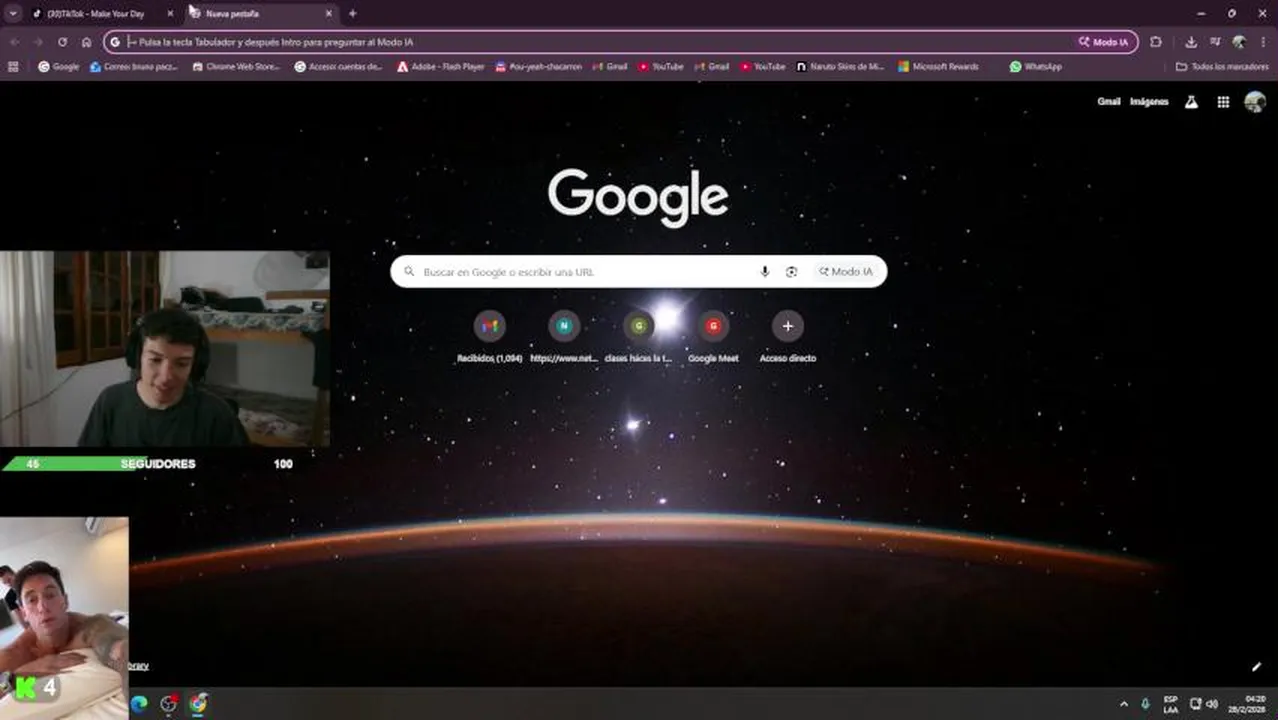Click the forward navigation arrow
Image resolution: width=1278 pixels, height=720 pixels.
point(38,42)
